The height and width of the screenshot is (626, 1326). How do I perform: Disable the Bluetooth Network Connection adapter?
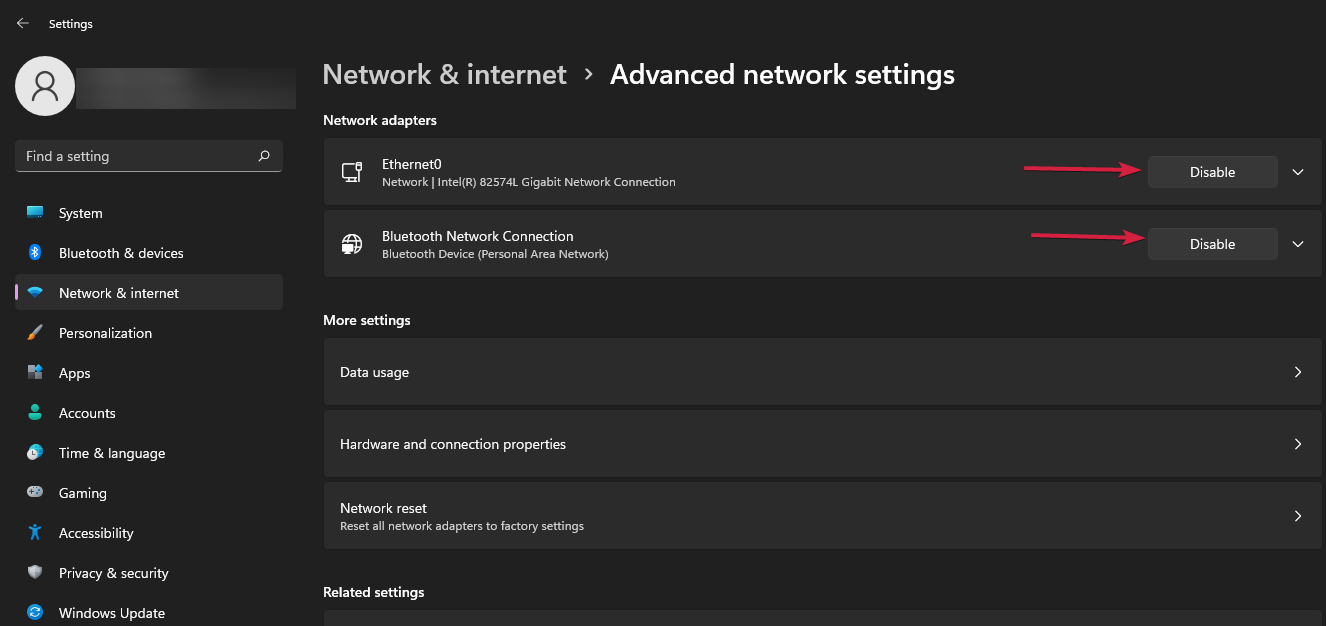[x=1212, y=244]
